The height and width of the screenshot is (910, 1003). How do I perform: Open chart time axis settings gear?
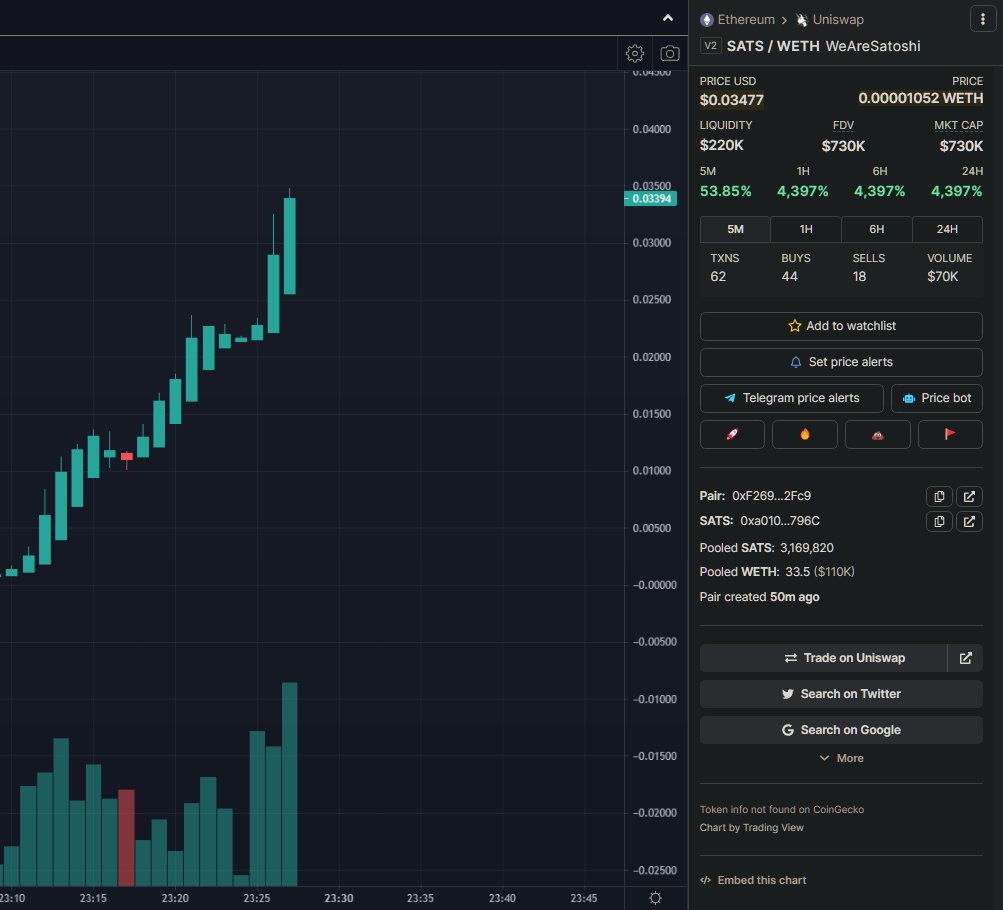[x=655, y=898]
